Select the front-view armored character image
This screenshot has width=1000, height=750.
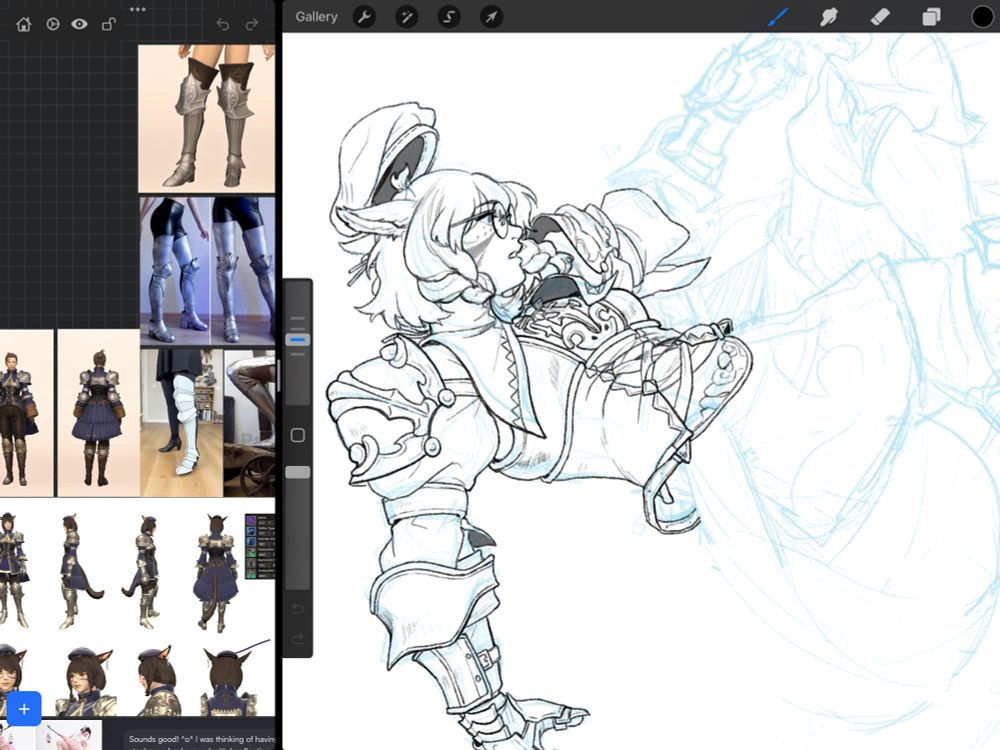click(27, 413)
